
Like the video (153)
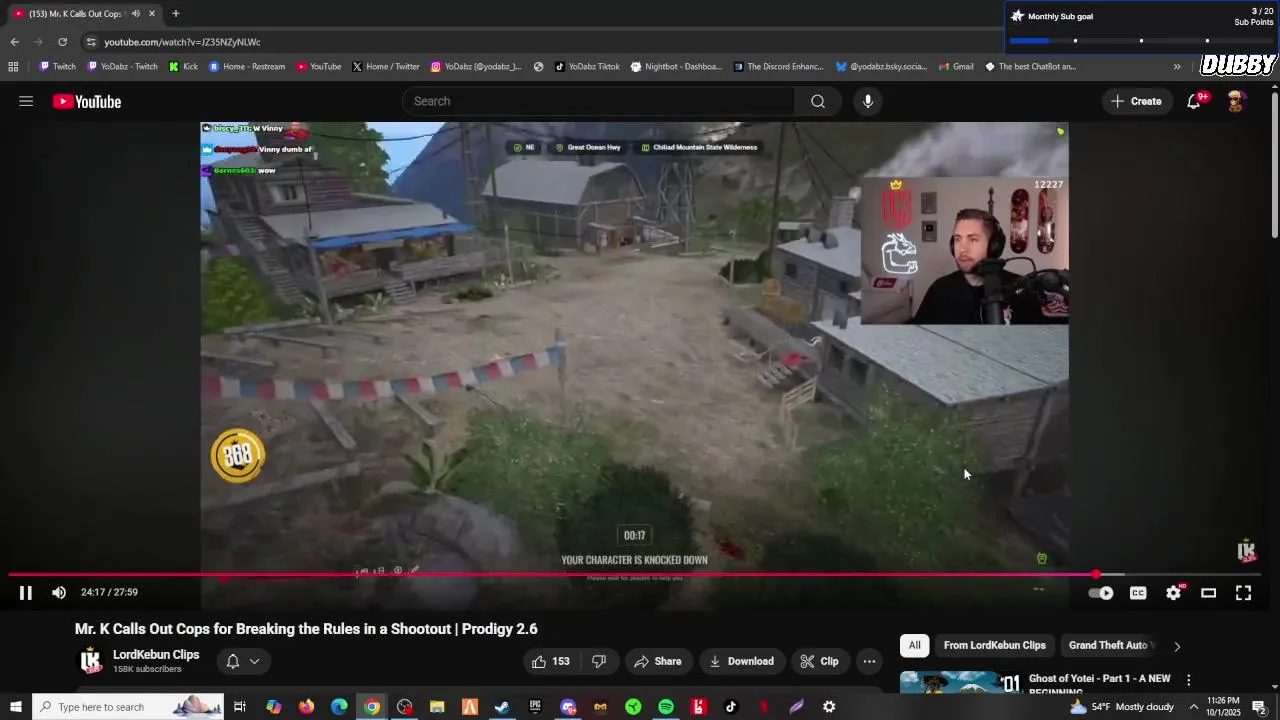550,661
